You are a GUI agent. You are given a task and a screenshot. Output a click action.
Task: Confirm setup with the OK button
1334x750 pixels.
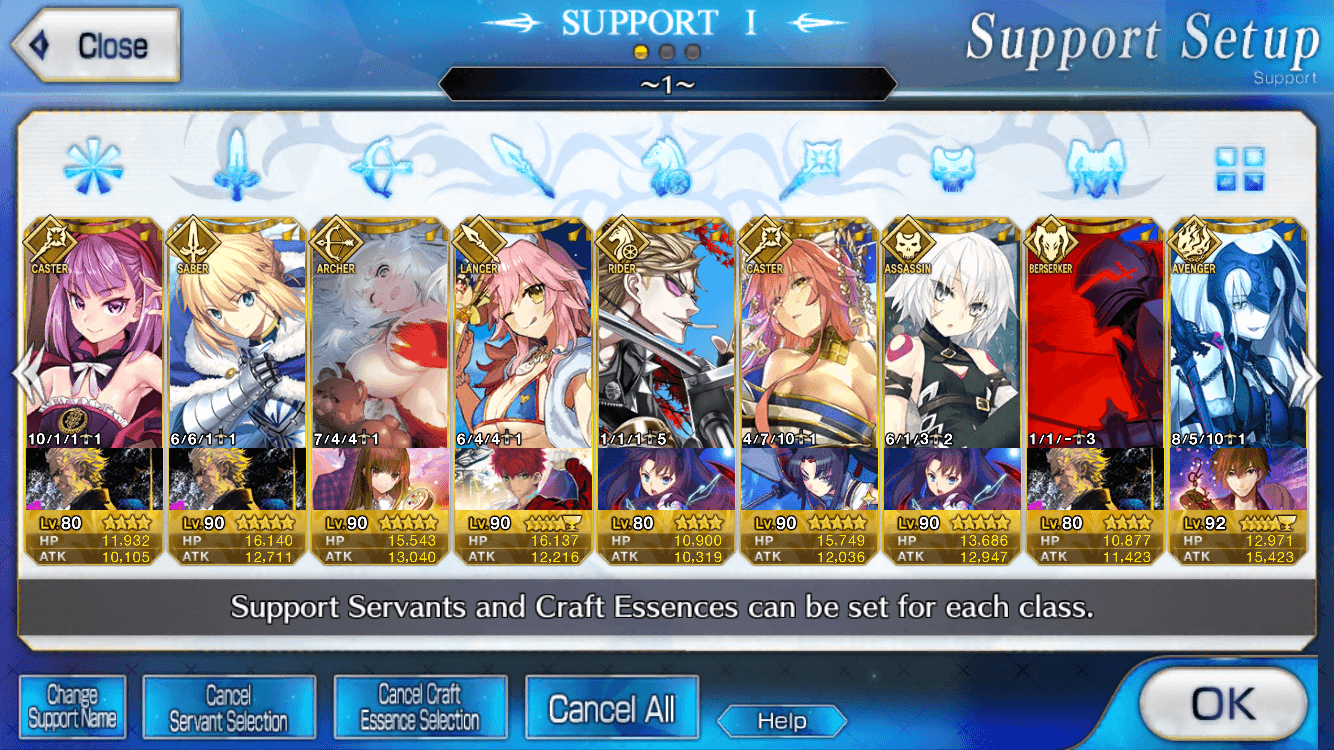(x=1223, y=704)
